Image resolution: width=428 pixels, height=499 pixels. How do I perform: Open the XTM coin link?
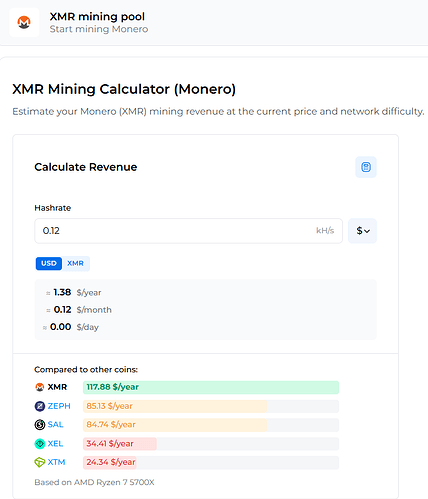tap(56, 462)
